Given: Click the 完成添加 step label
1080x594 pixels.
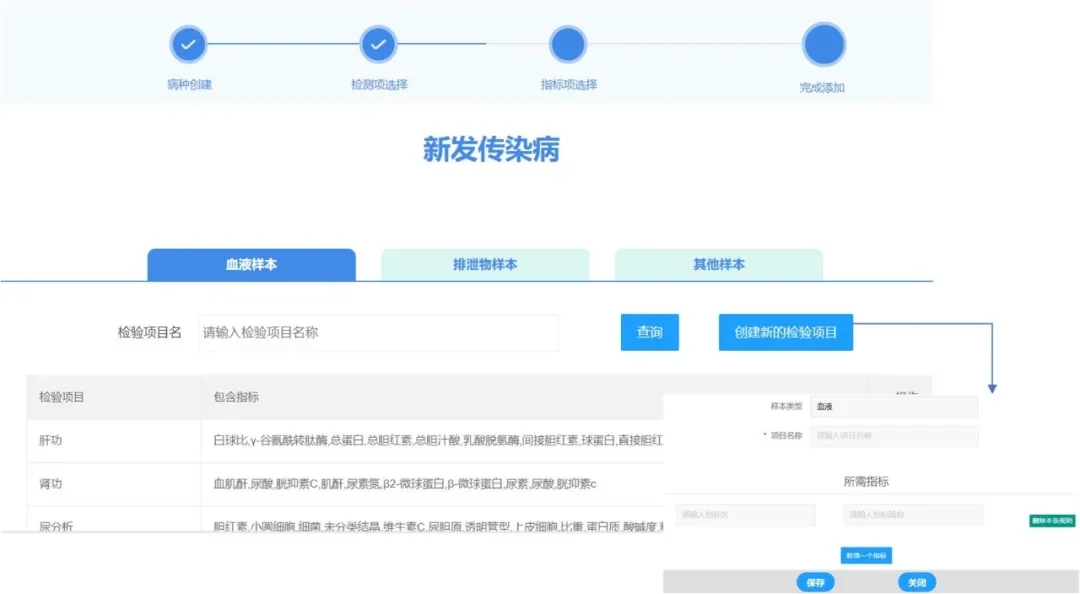Looking at the screenshot, I should point(822,88).
